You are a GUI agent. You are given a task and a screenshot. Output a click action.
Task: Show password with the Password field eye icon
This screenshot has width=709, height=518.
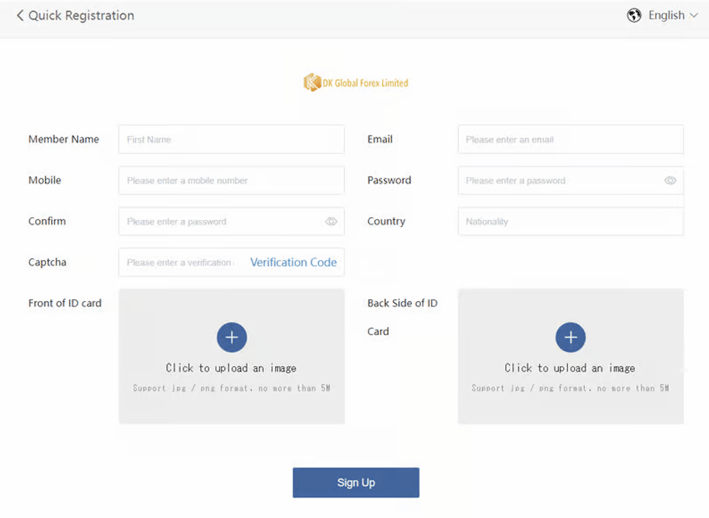click(x=670, y=180)
